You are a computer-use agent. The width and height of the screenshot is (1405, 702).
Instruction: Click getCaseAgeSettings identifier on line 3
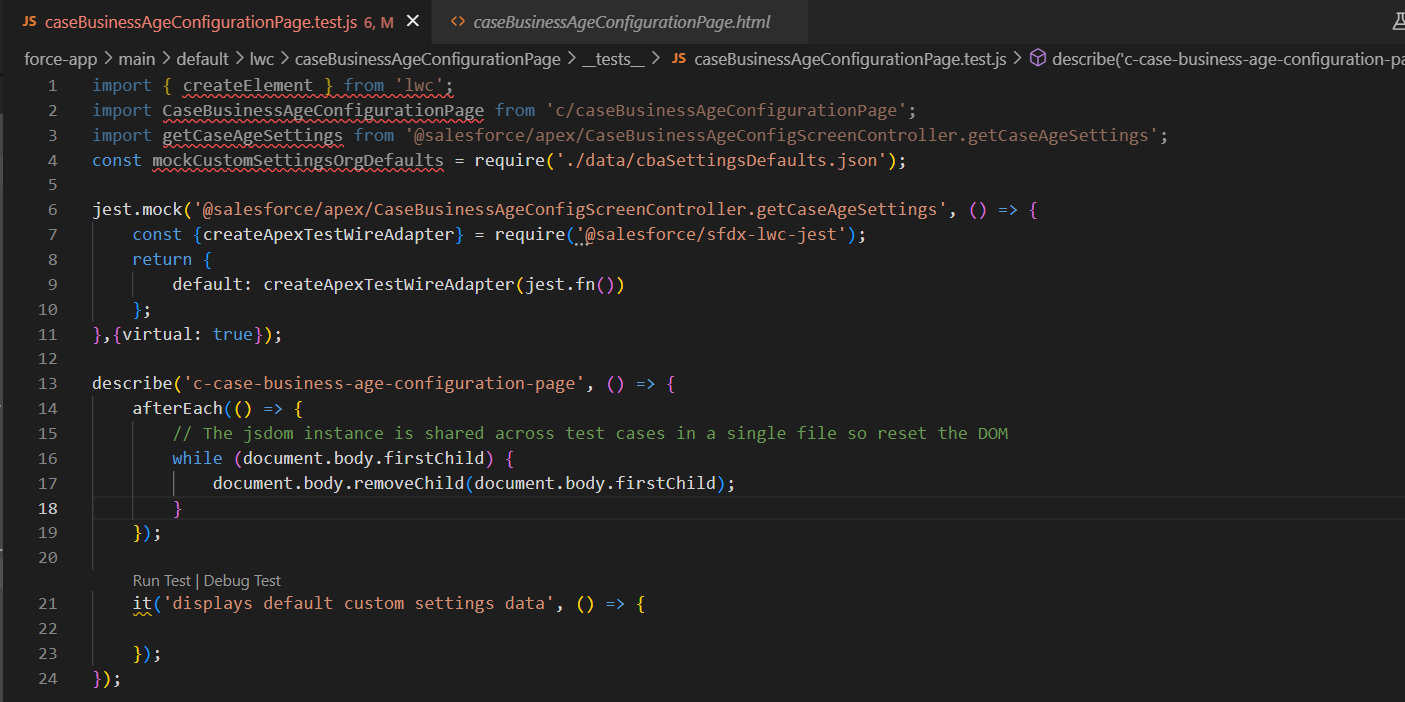coord(252,135)
